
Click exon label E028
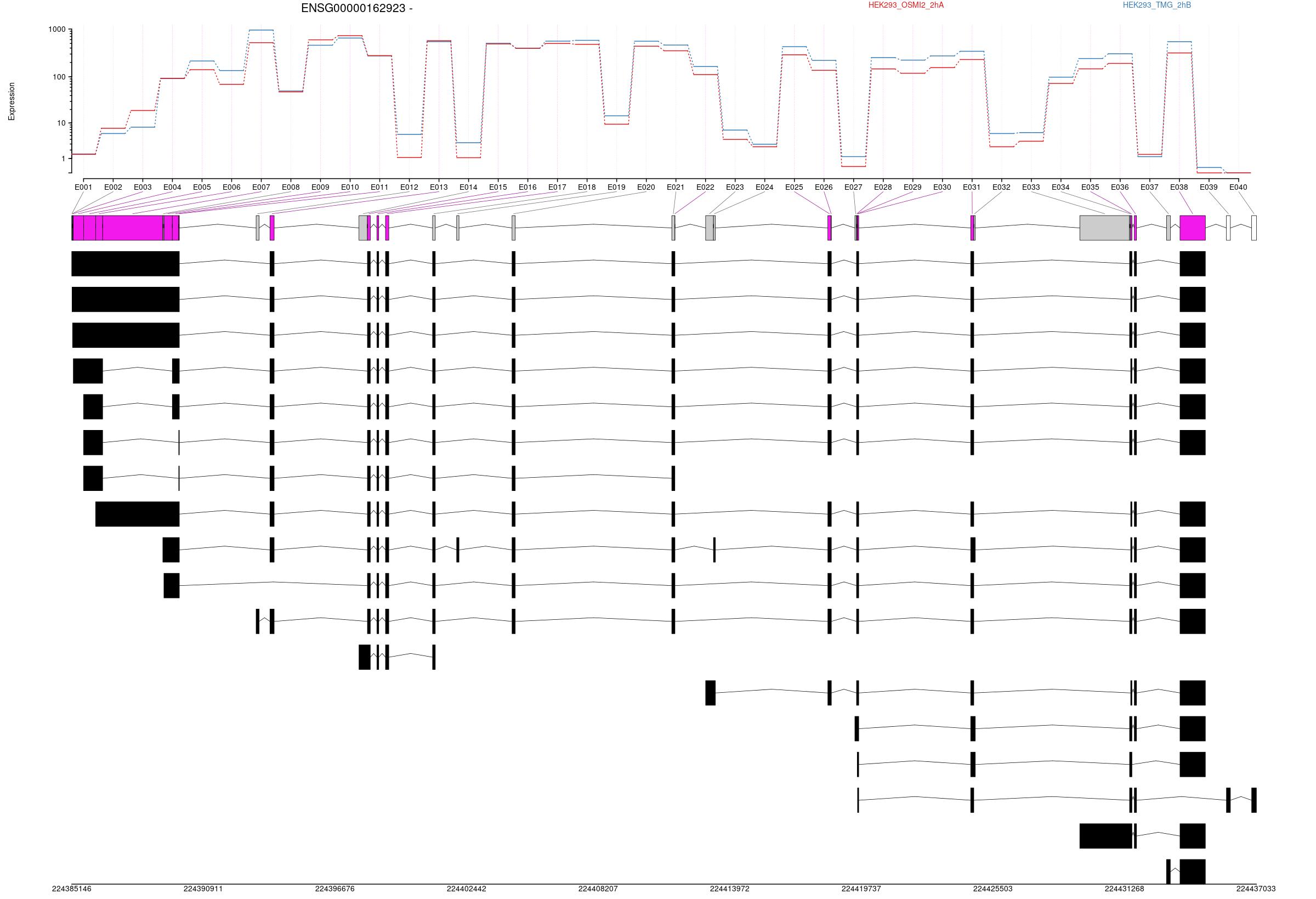pos(883,187)
